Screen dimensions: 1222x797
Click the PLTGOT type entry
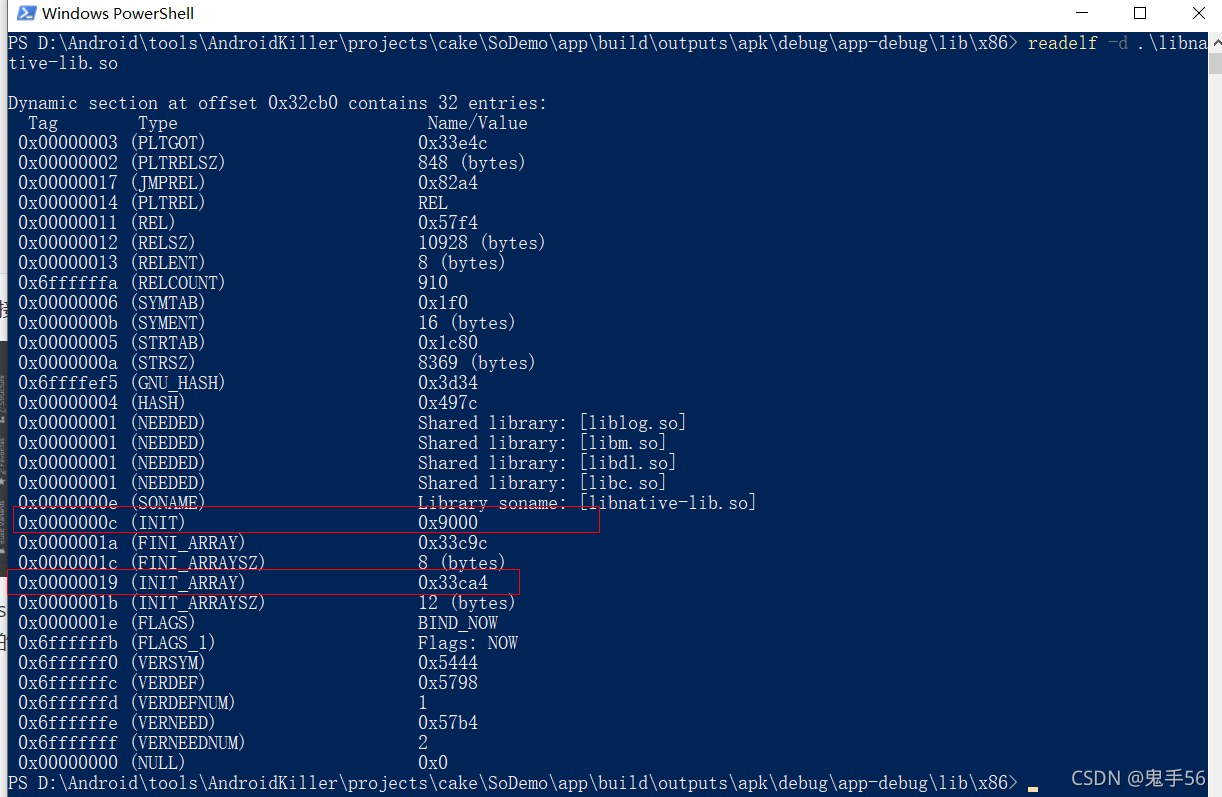[167, 143]
